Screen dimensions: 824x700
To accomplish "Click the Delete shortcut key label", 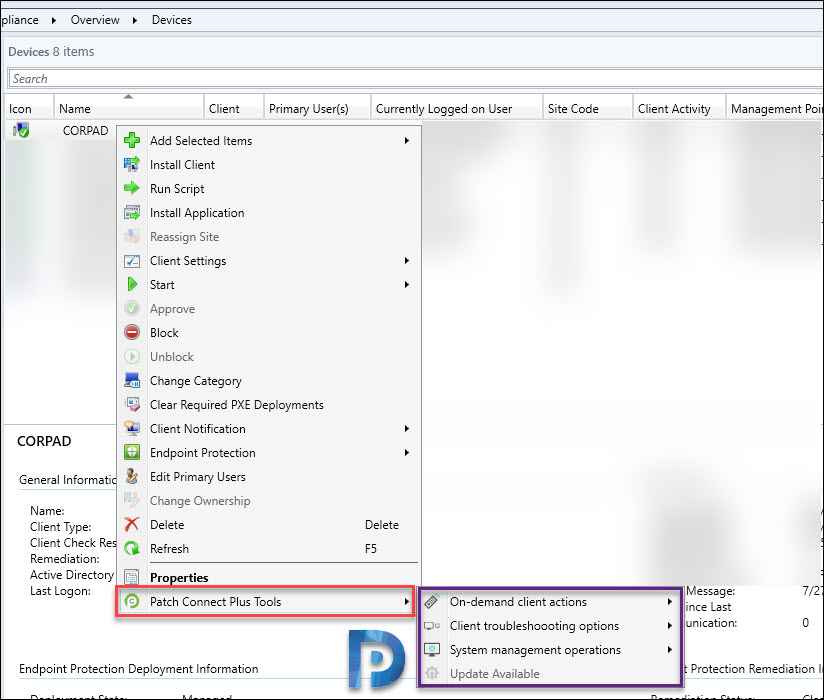I will [x=382, y=524].
